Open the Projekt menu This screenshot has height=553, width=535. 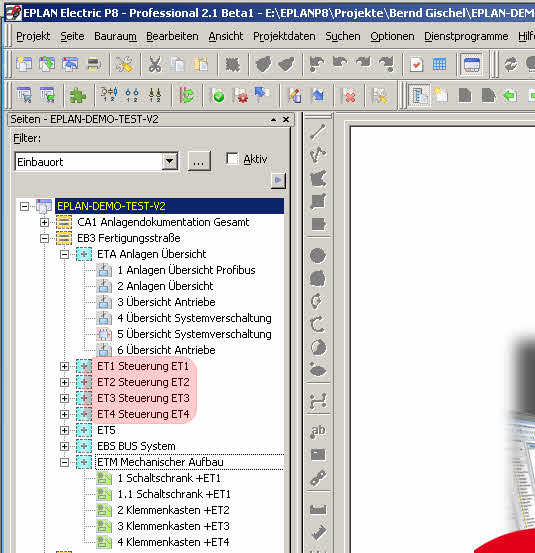(x=33, y=36)
